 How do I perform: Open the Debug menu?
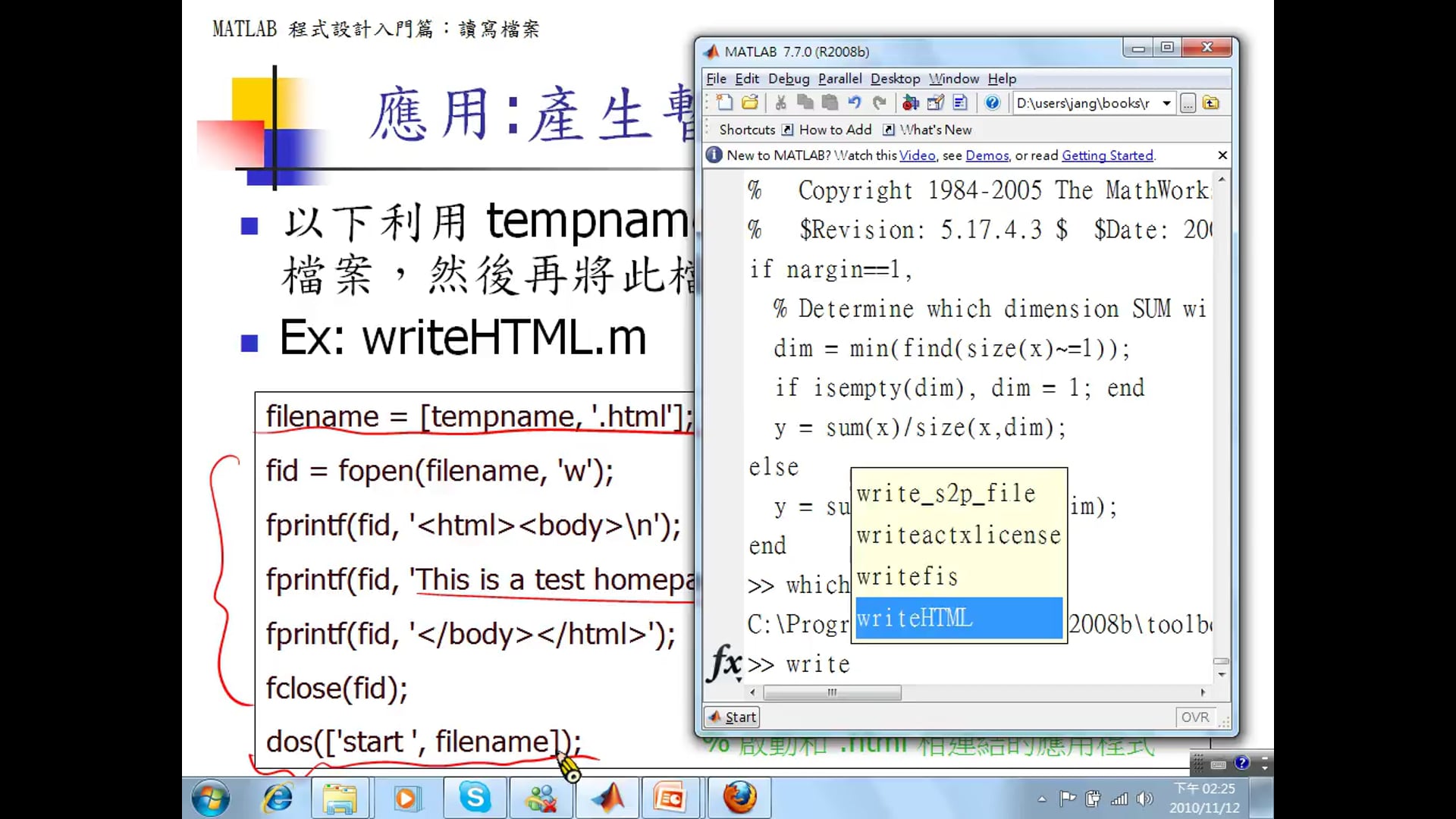pos(789,78)
